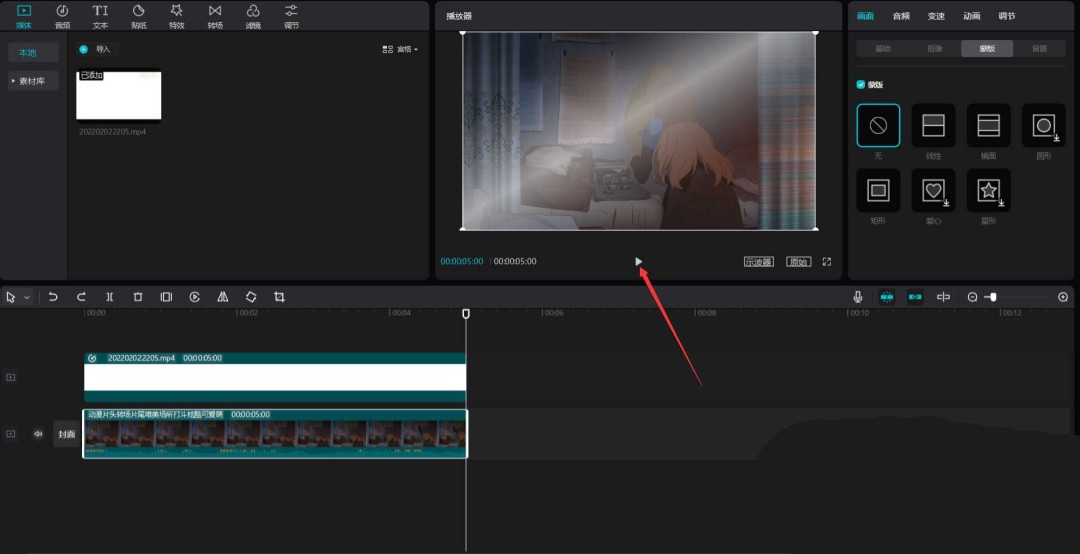
Task: Open the 特效 (Effects) panel icon
Action: click(176, 15)
